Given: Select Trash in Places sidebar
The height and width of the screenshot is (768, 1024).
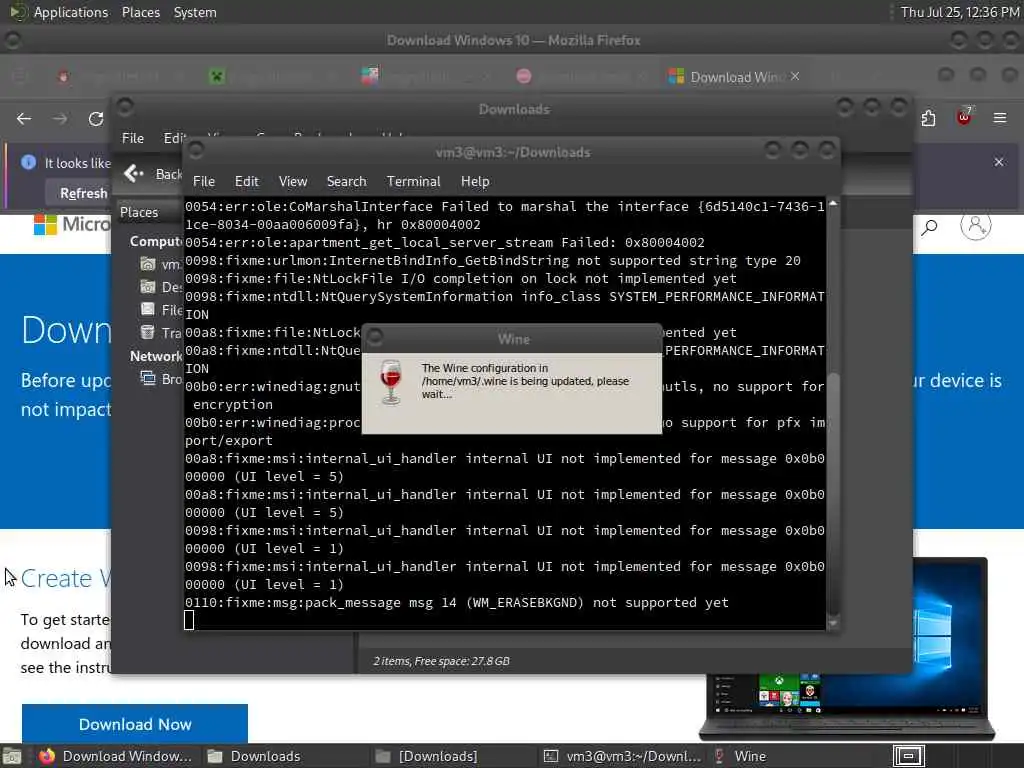Looking at the screenshot, I should pyautogui.click(x=160, y=332).
